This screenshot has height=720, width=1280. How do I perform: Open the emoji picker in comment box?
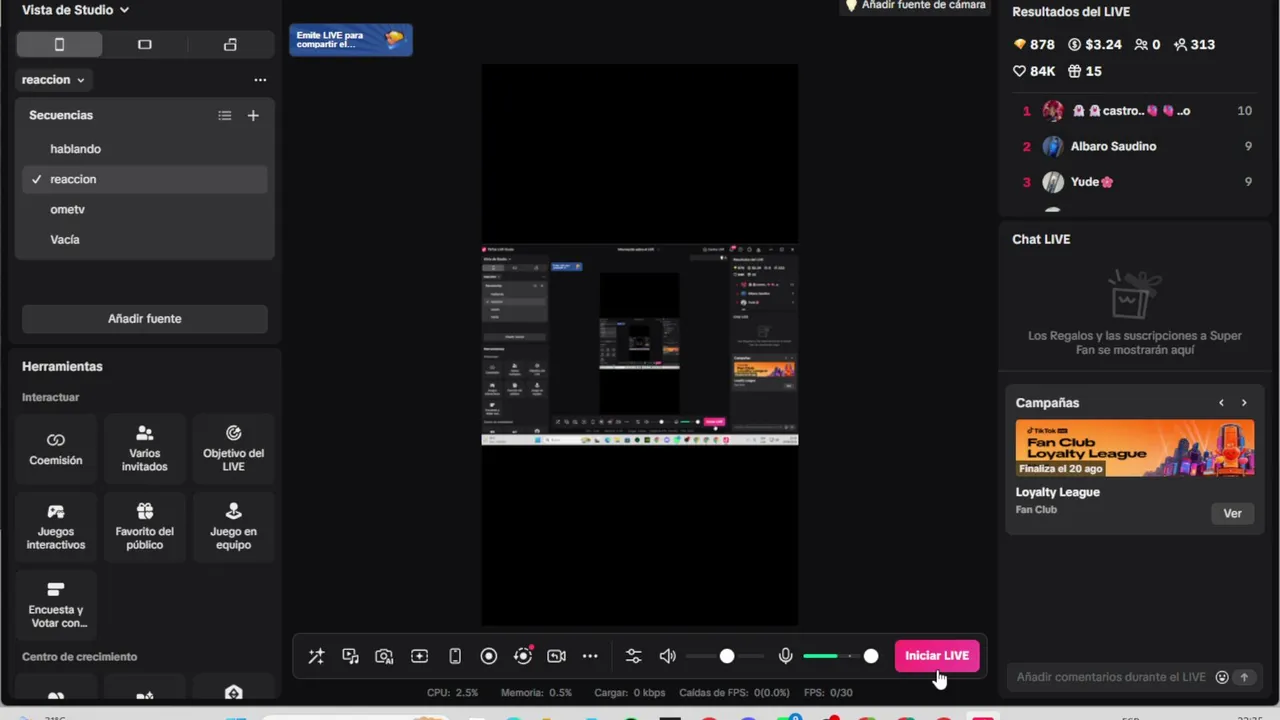tap(1222, 677)
